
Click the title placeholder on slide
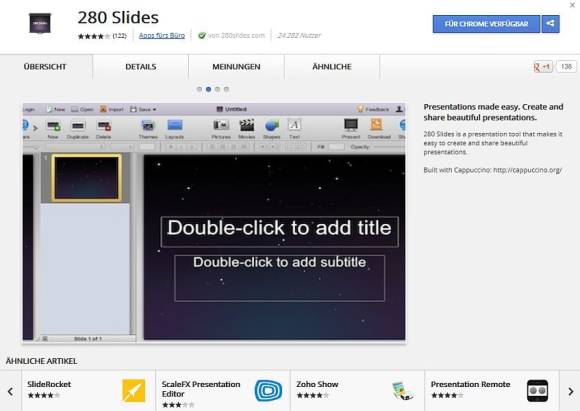click(280, 232)
